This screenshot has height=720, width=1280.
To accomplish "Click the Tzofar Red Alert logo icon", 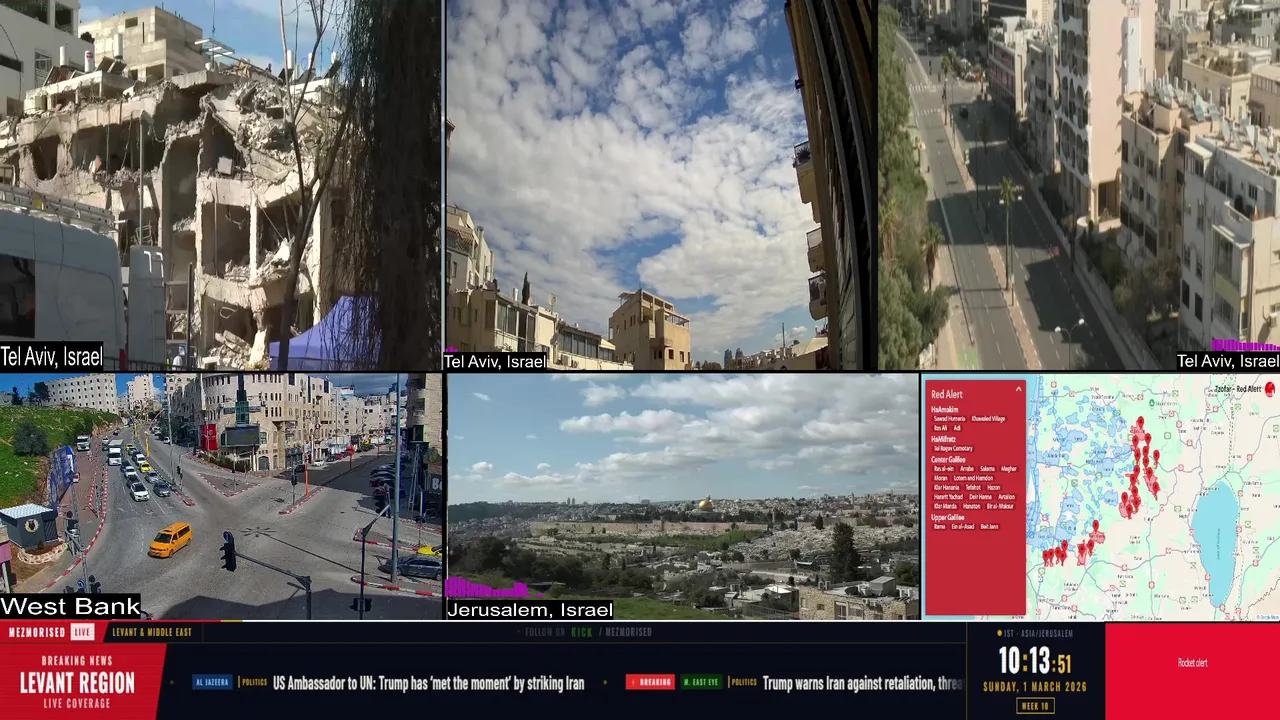I will 1270,389.
